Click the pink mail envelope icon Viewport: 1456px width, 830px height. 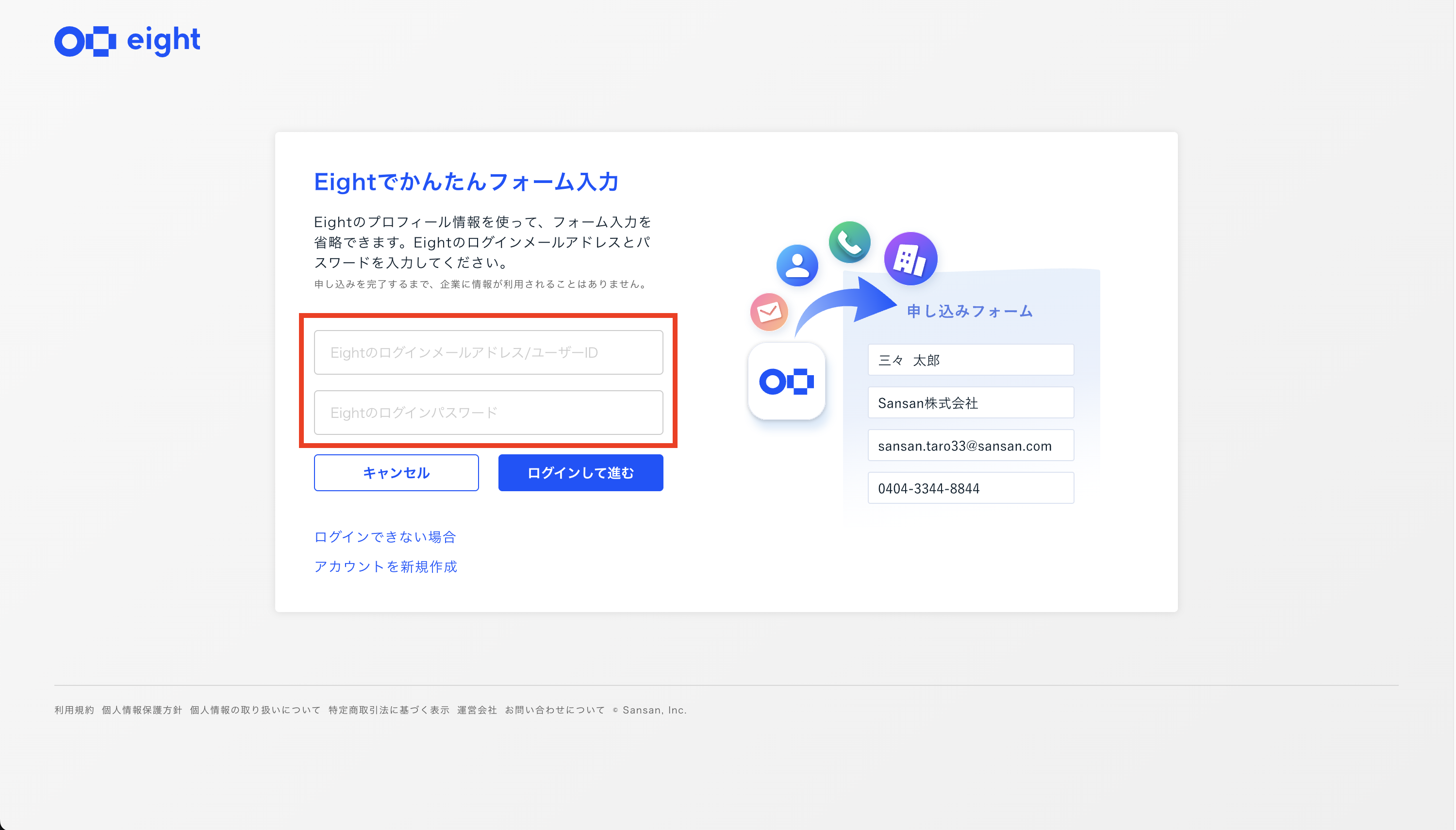click(769, 312)
